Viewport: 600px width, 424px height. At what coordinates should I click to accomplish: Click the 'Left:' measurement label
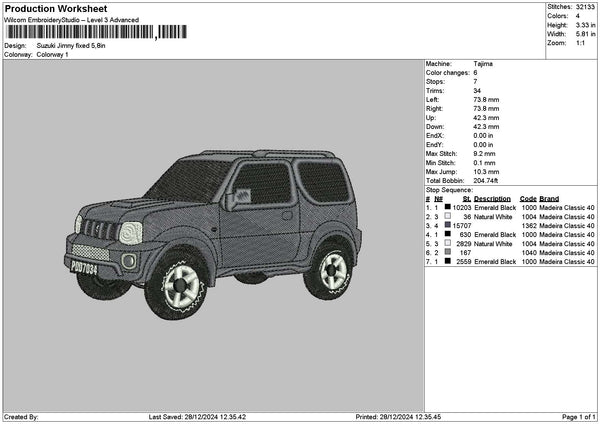pos(432,100)
